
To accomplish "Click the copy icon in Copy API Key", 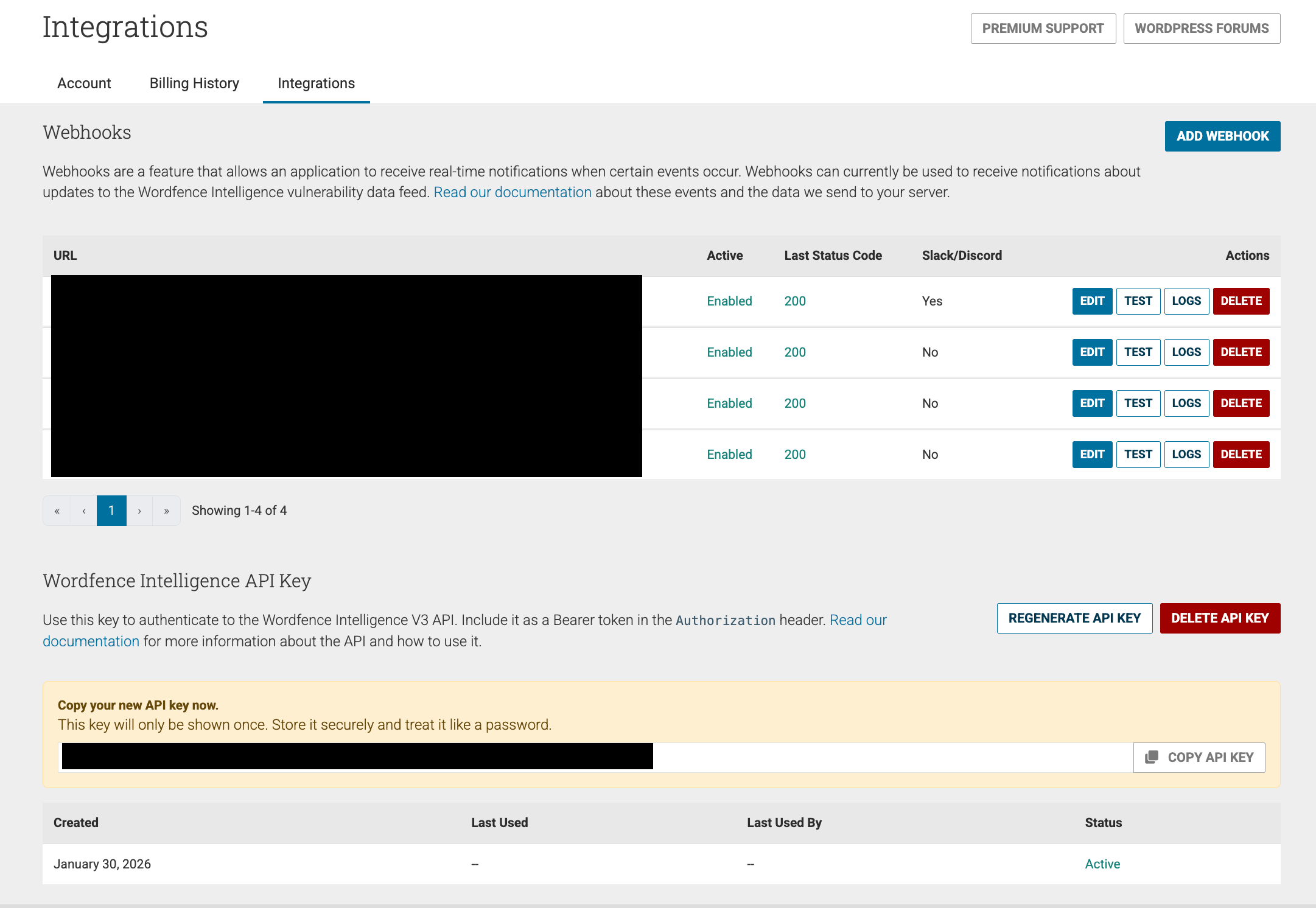I will [x=1151, y=757].
